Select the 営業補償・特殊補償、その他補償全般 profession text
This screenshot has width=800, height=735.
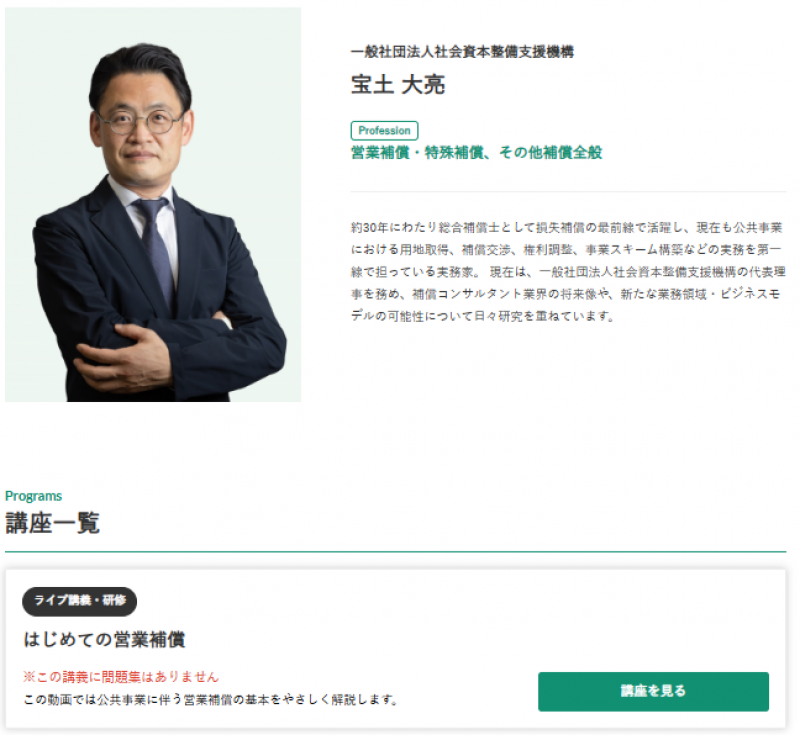pyautogui.click(x=477, y=153)
